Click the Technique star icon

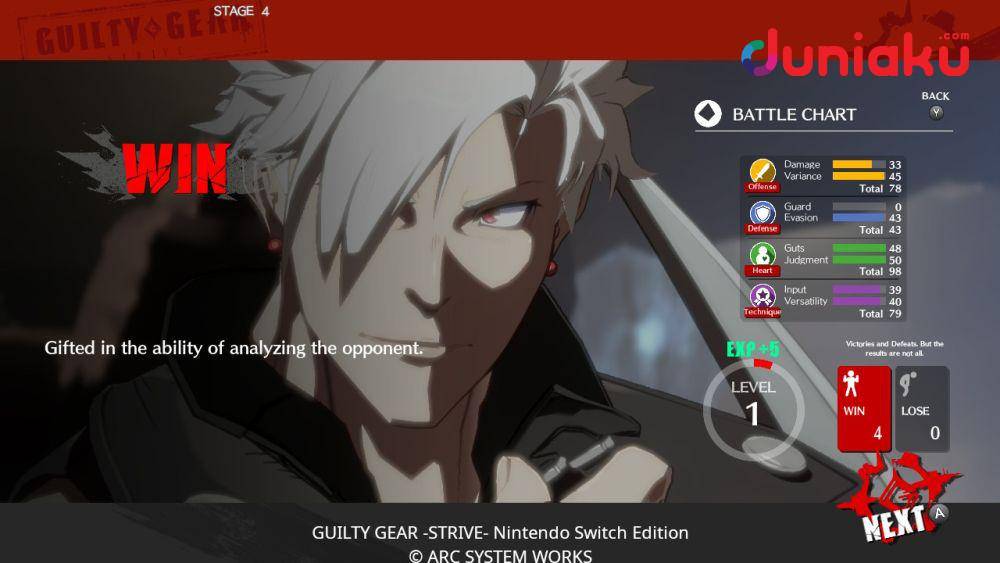click(762, 296)
